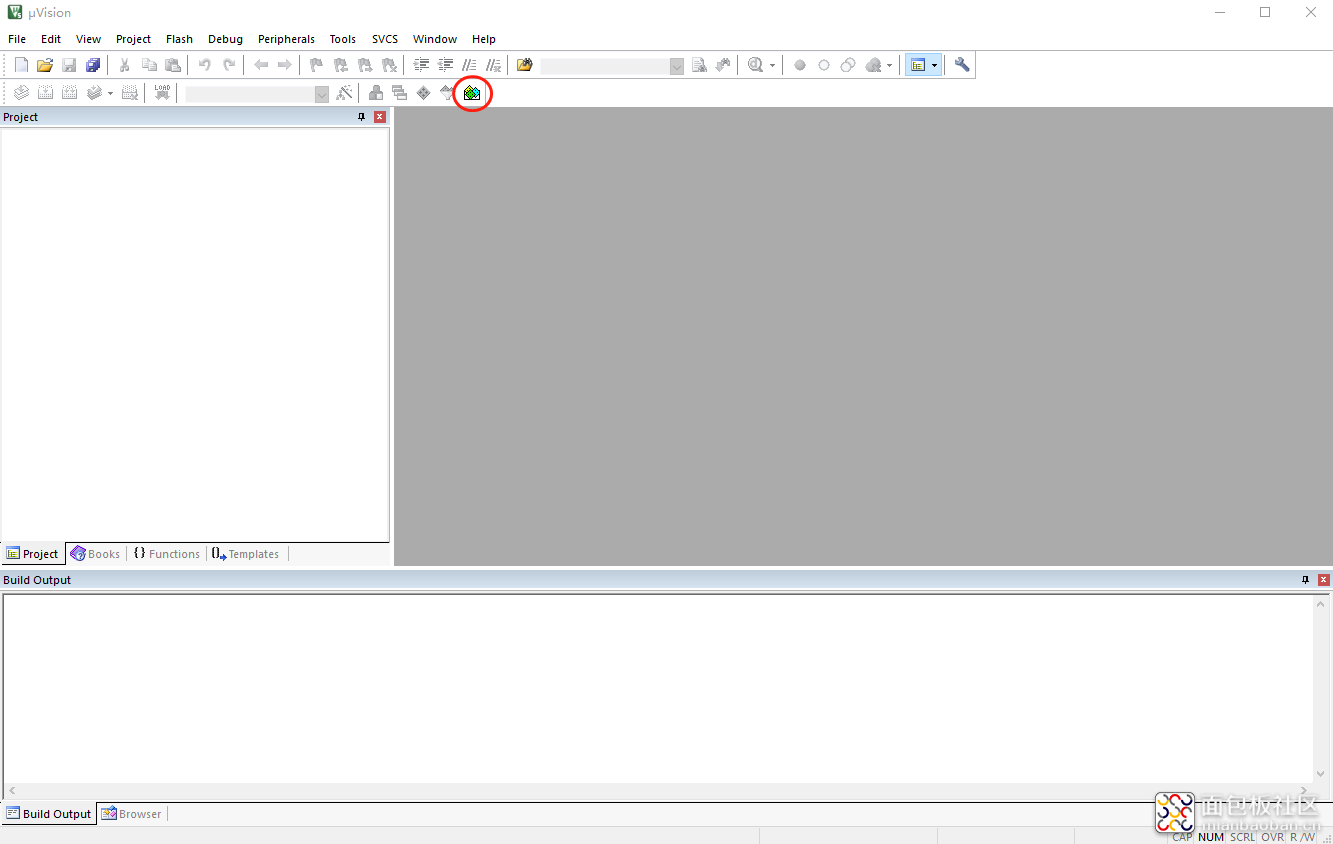Open Find in Files folder-binoculars icon
This screenshot has height=844, width=1333.
coord(525,65)
